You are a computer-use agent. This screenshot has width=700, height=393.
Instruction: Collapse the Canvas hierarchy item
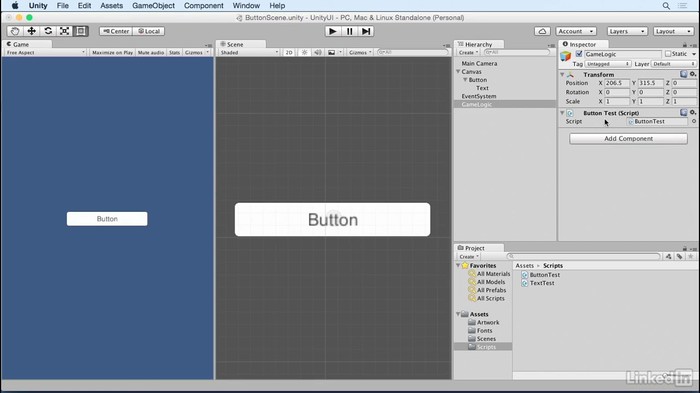[x=458, y=71]
